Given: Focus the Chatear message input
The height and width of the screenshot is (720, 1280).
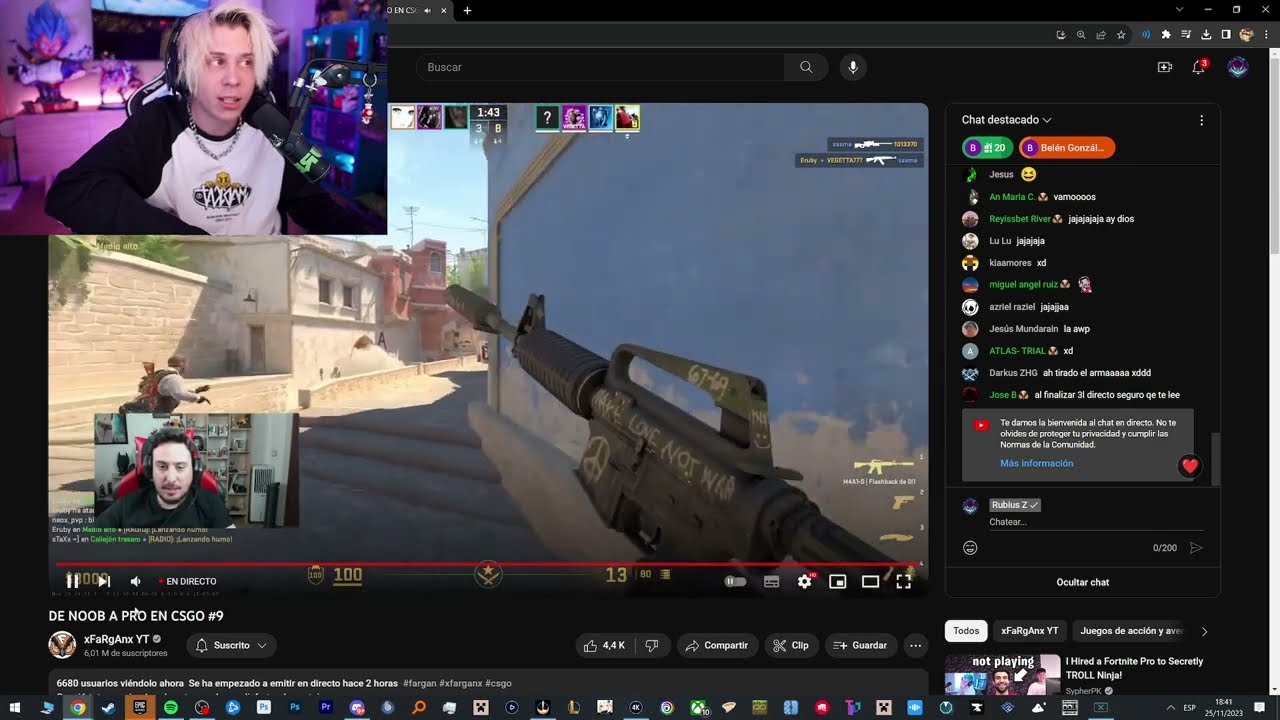Looking at the screenshot, I should (x=1095, y=522).
